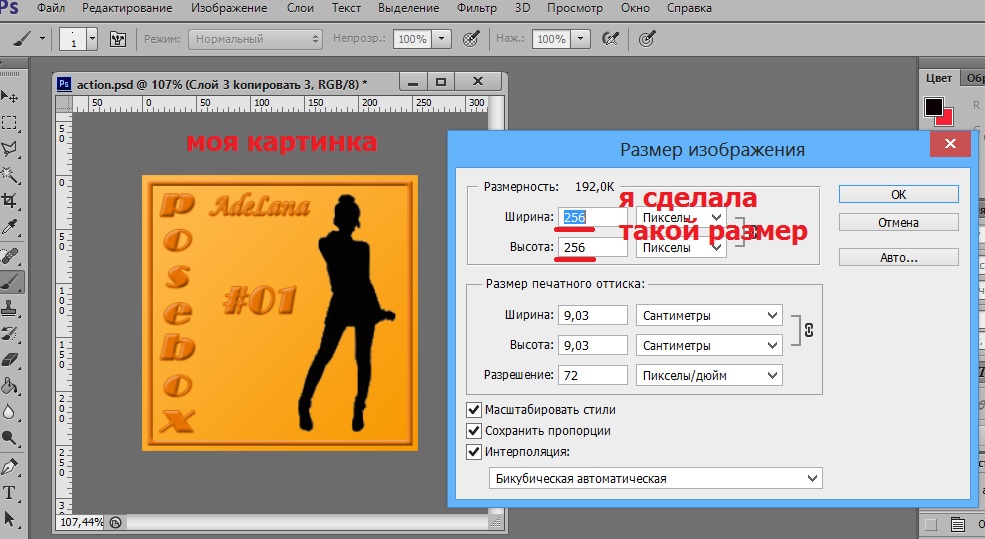The image size is (985, 539).
Task: Expand the print width Сантиметры units dropdown
Action: click(x=708, y=316)
